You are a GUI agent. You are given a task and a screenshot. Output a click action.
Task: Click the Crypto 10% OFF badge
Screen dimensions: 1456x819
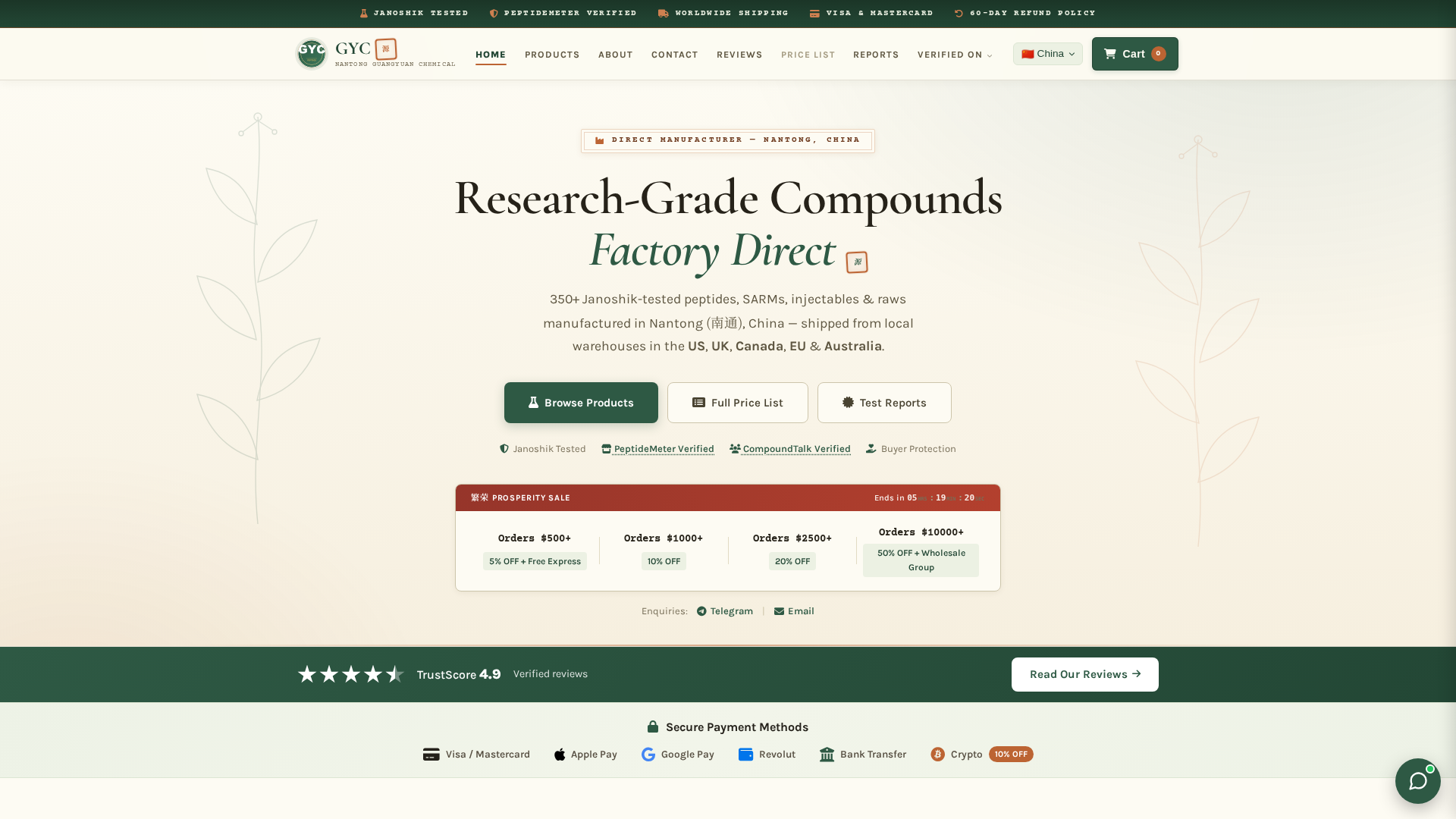pos(1011,755)
